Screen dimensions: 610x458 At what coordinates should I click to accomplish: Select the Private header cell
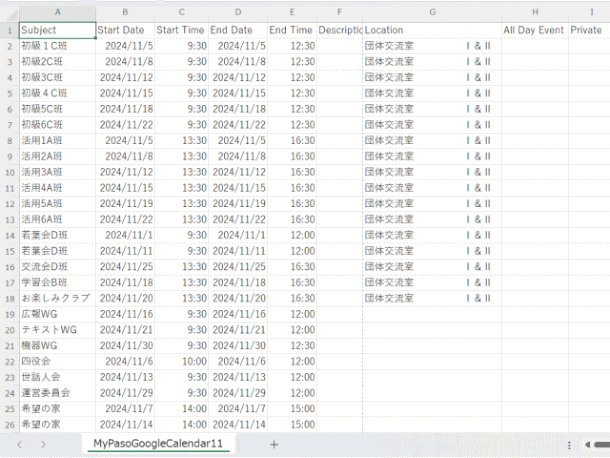coord(587,30)
